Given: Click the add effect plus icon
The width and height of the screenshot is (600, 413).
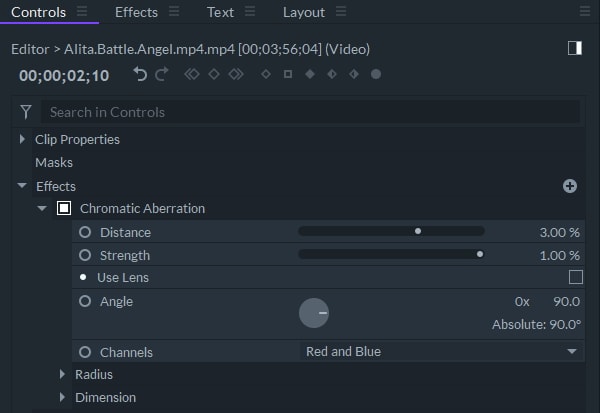Looking at the screenshot, I should click(570, 186).
